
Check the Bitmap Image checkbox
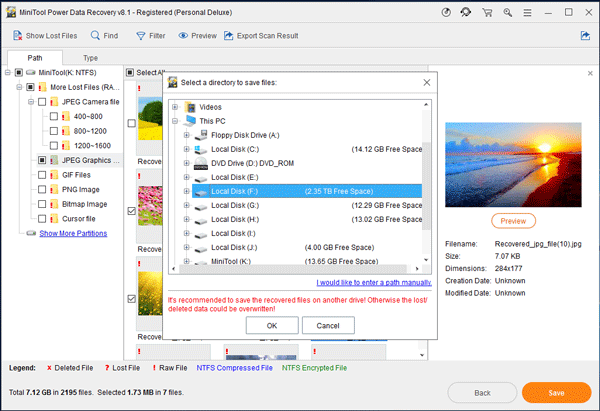tap(42, 204)
